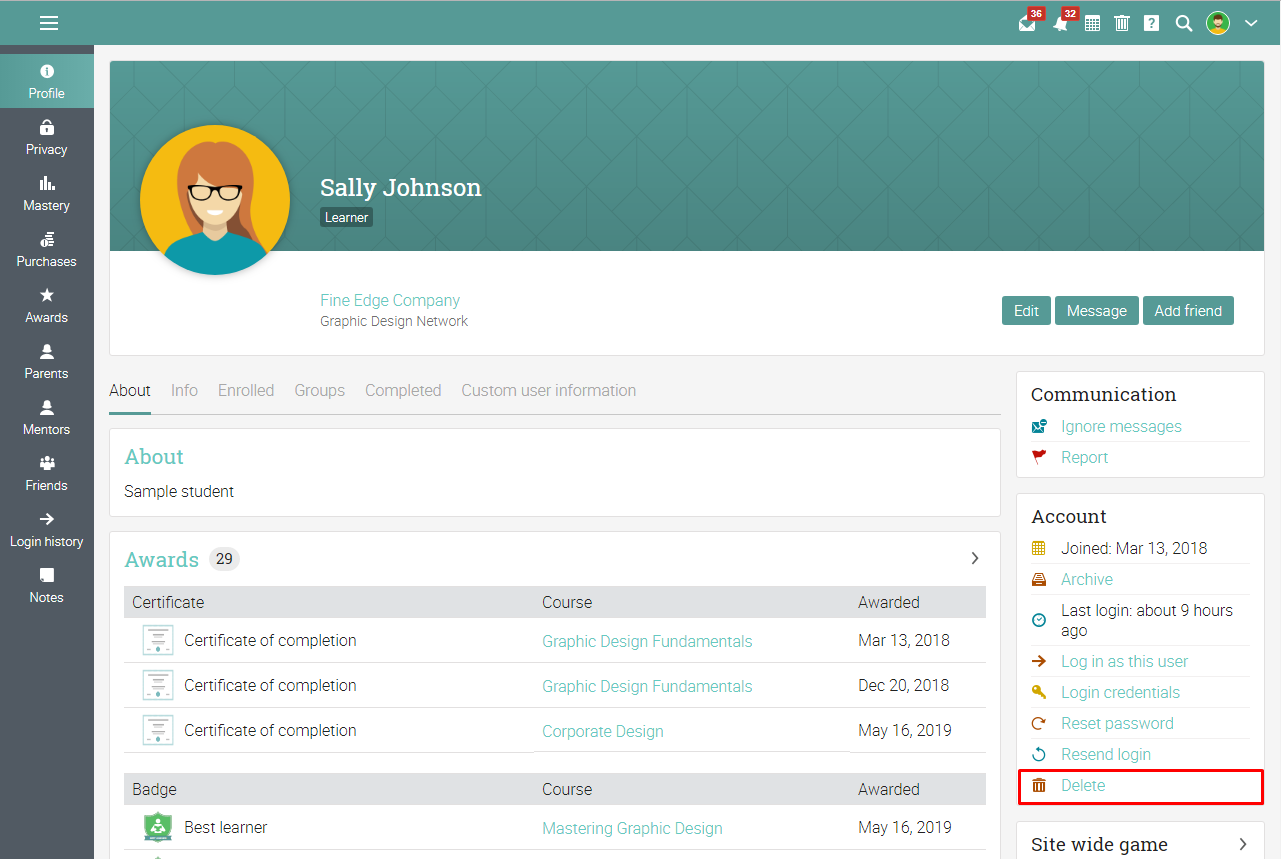The height and width of the screenshot is (859, 1281).
Task: Click the Awarded column header in Certificate table
Action: [889, 602]
